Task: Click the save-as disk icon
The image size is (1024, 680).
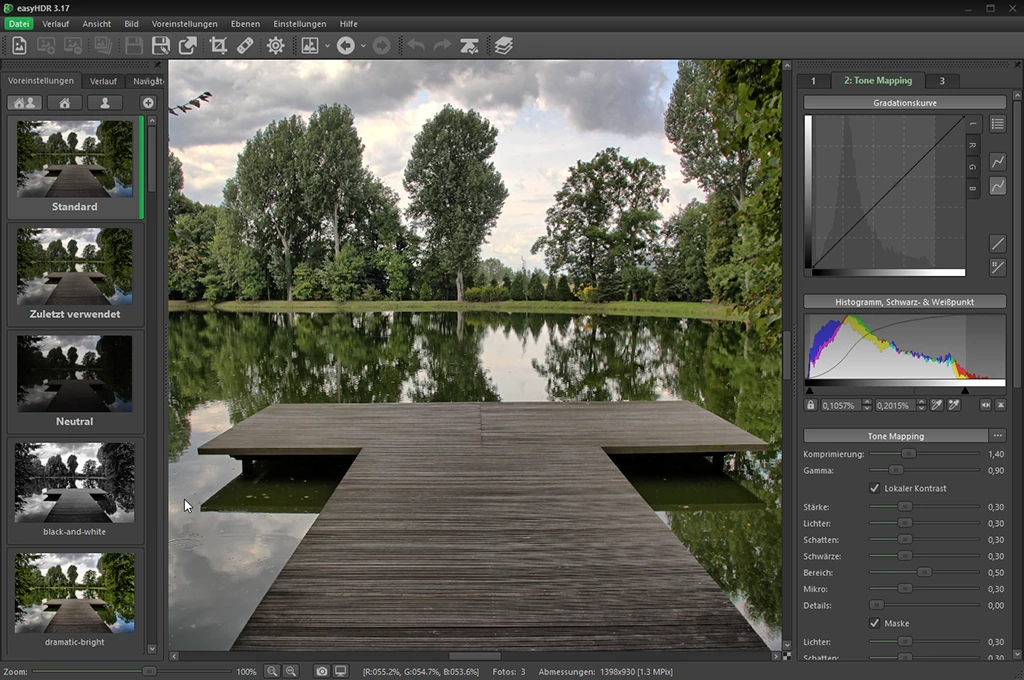Action: click(x=160, y=45)
